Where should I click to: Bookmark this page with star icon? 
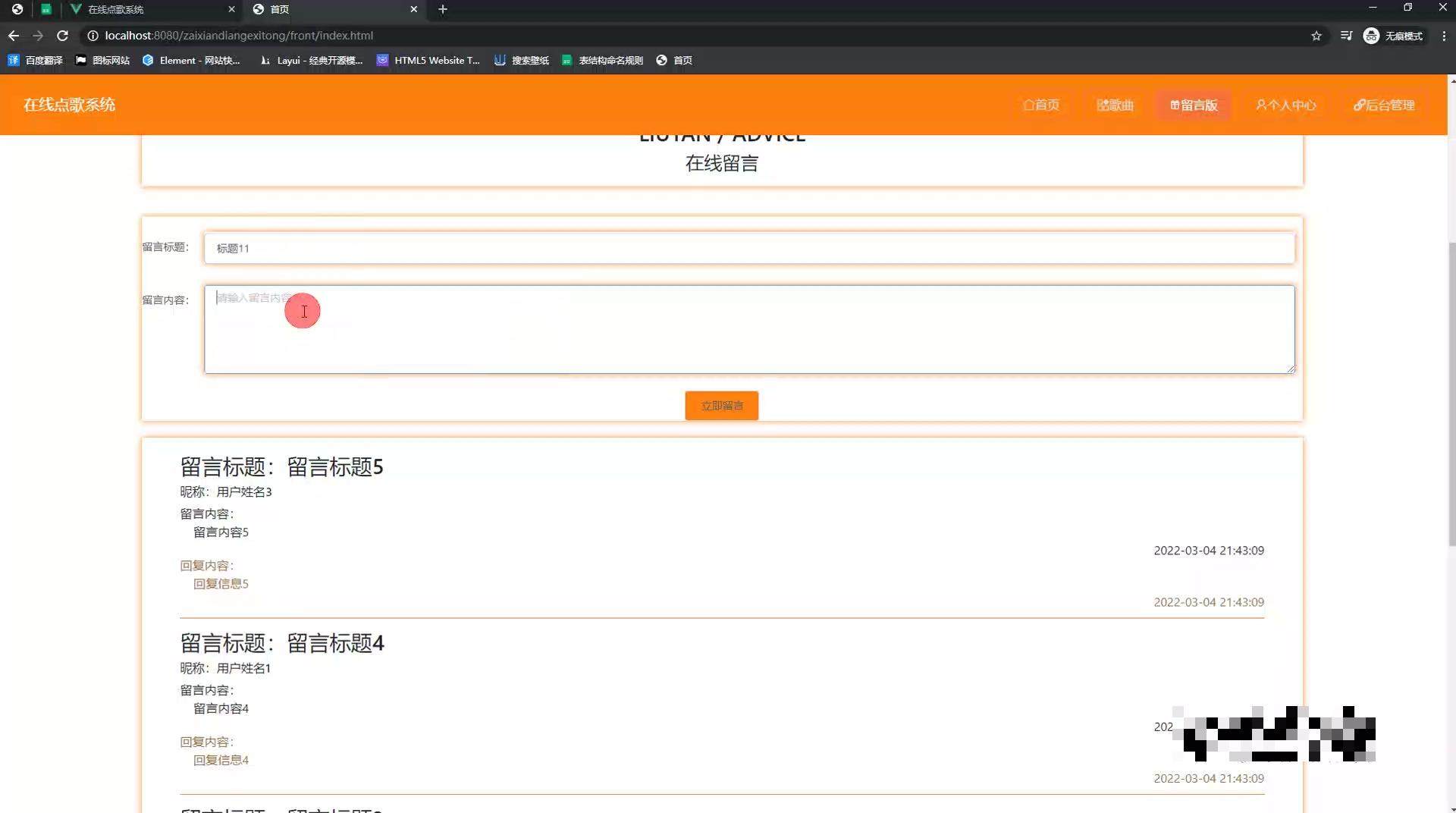[x=1316, y=36]
